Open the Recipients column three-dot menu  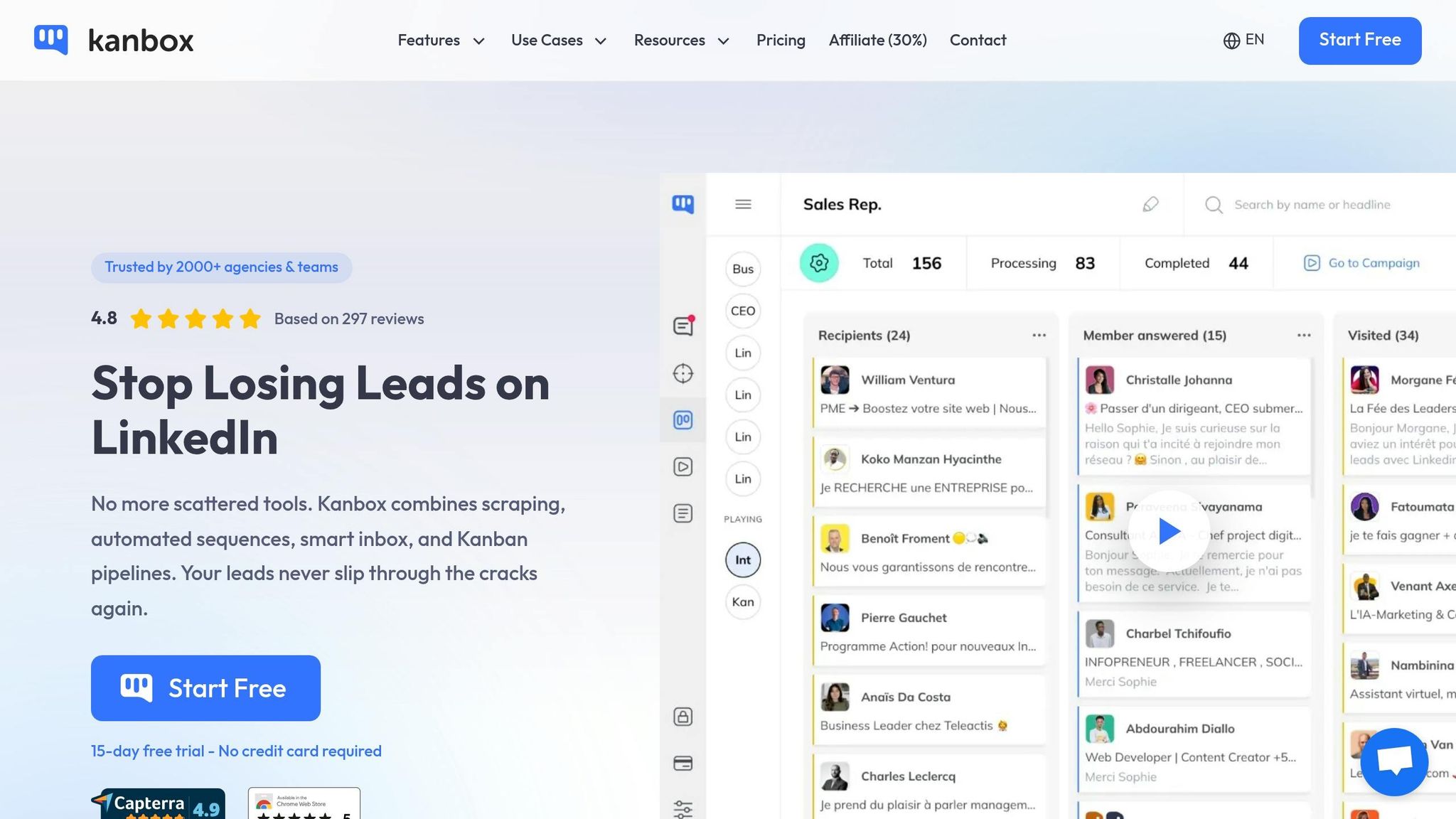(1039, 336)
